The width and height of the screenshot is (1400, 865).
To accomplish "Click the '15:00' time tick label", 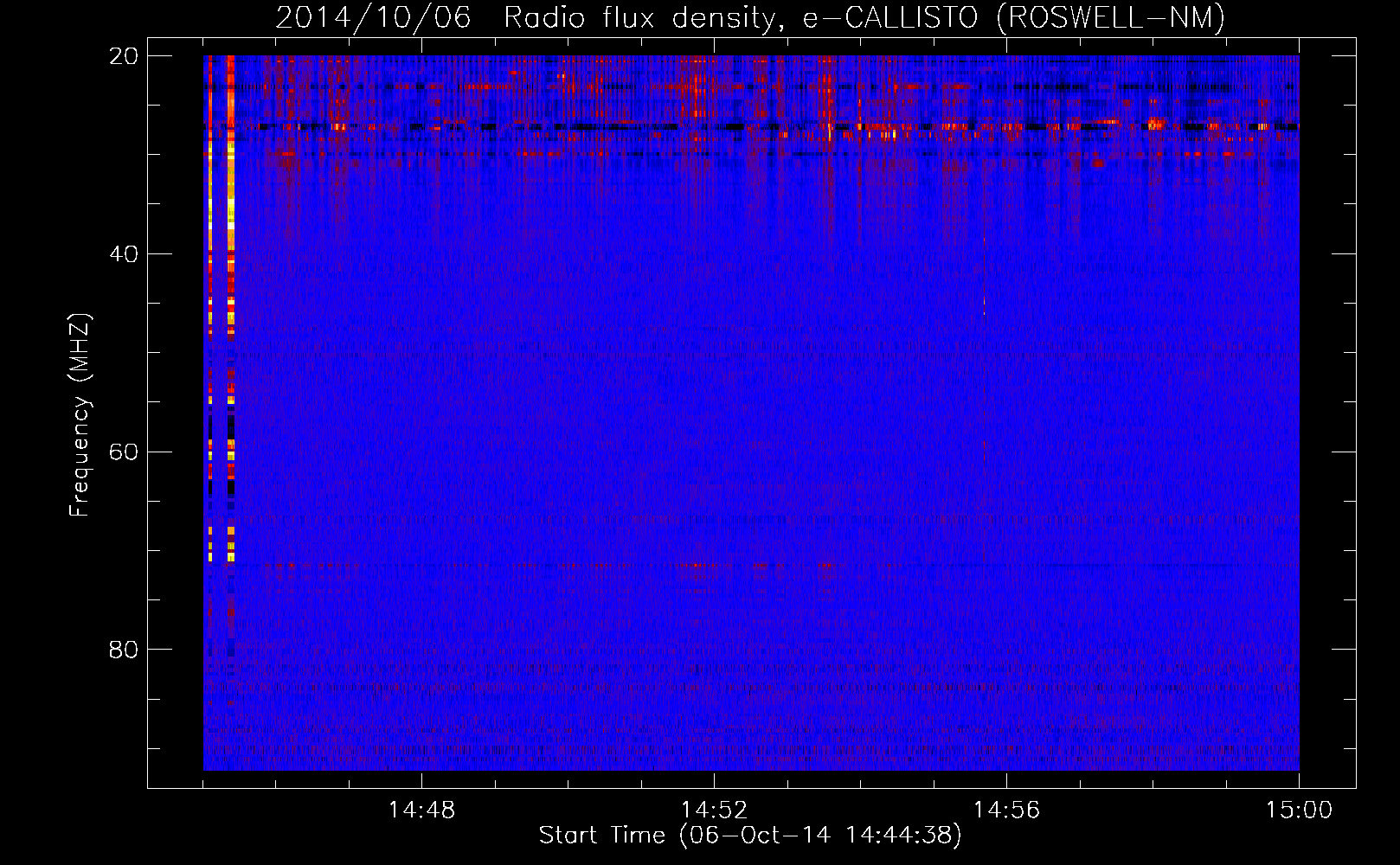I will [x=1299, y=810].
